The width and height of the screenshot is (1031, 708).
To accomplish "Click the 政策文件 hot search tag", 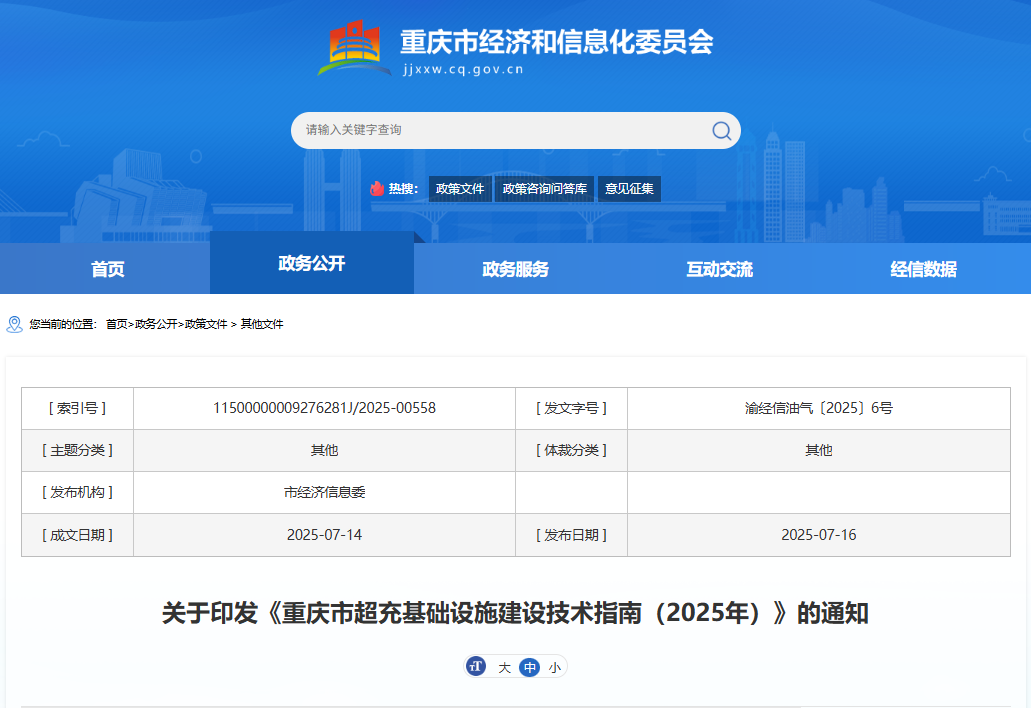I will coord(460,189).
